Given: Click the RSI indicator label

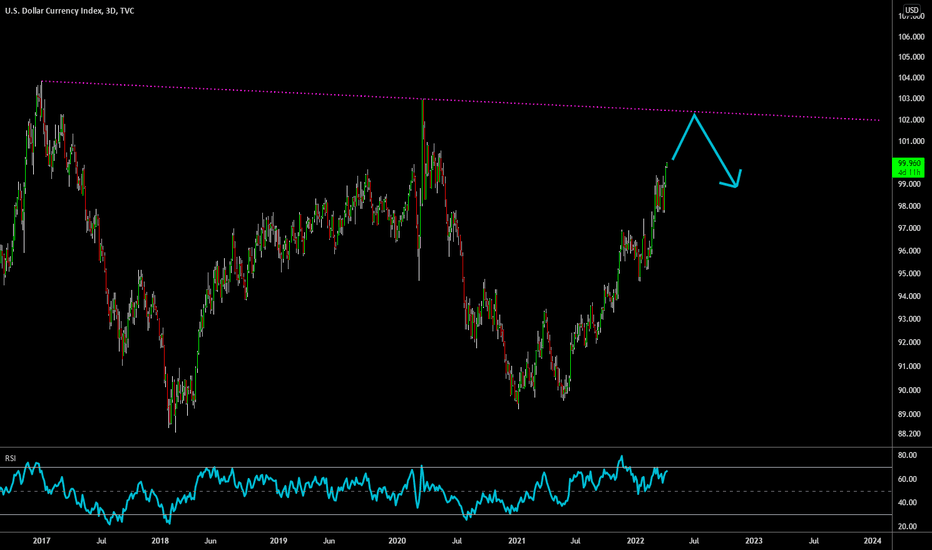Looking at the screenshot, I should [11, 458].
